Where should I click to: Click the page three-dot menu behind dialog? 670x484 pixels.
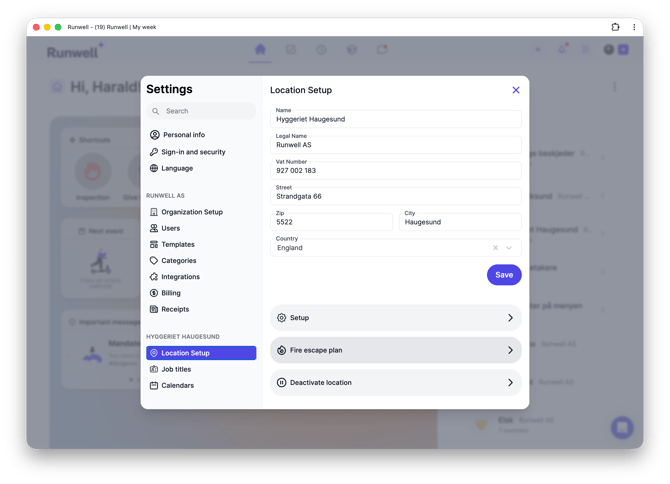coord(614,87)
